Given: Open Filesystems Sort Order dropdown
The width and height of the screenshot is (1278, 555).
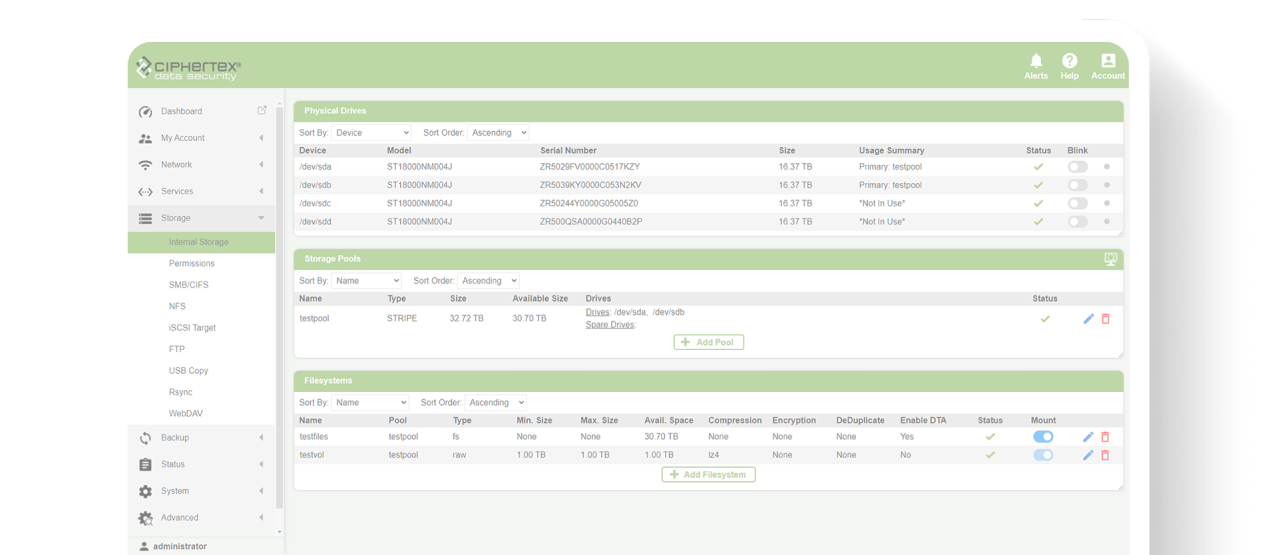Looking at the screenshot, I should coord(496,403).
